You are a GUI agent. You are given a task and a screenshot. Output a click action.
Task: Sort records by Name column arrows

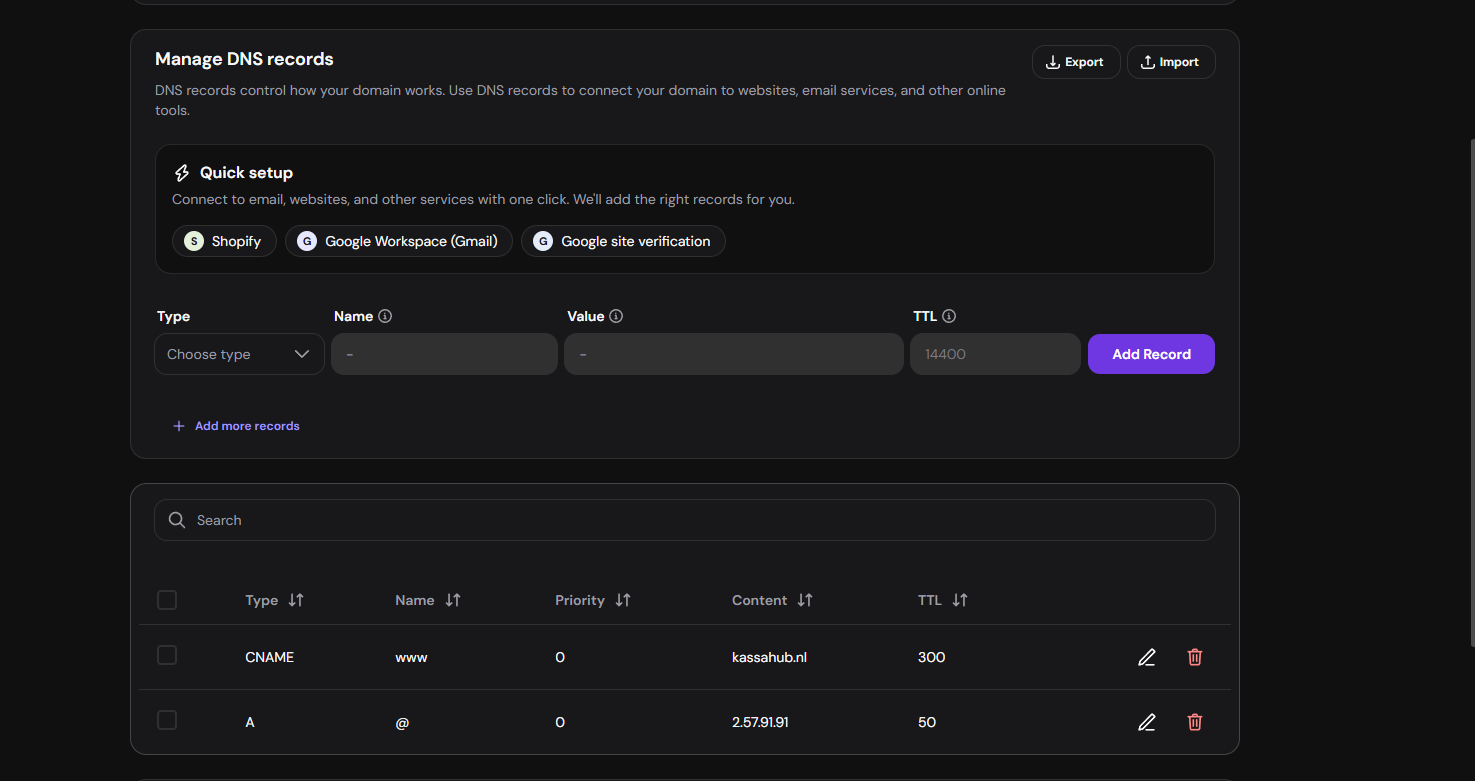[x=453, y=600]
